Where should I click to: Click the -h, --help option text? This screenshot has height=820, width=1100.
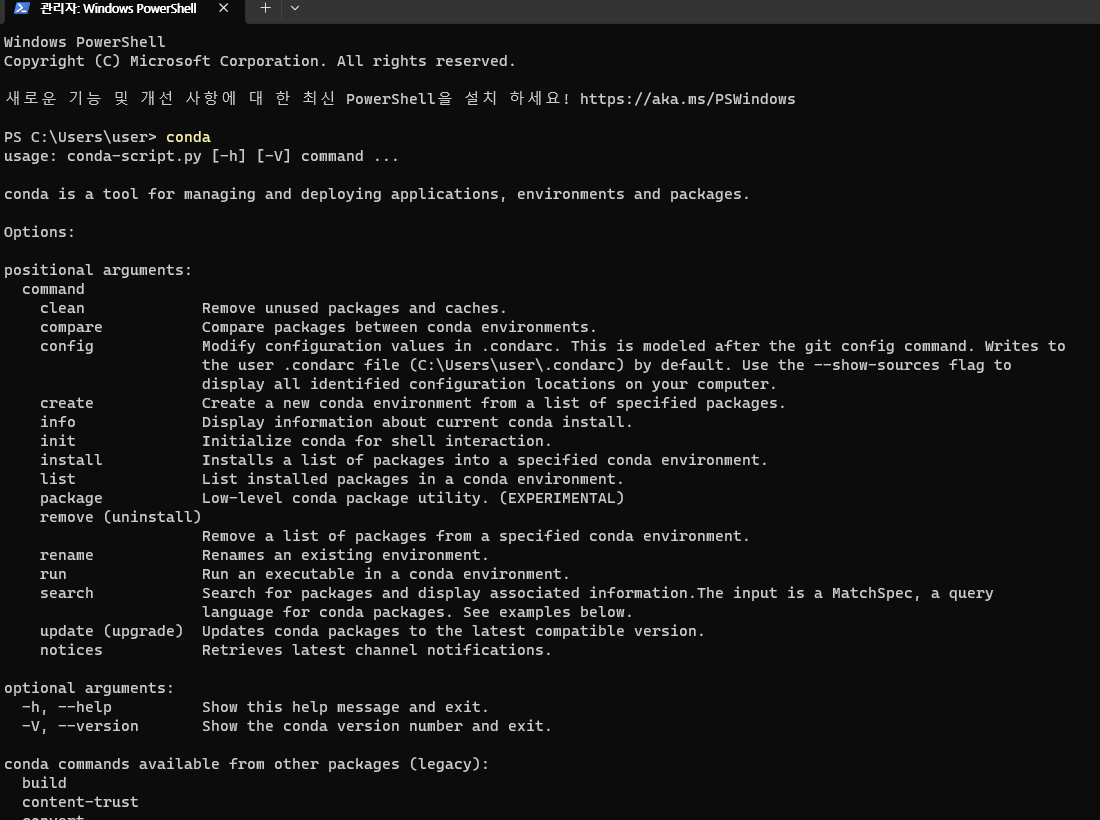(x=67, y=707)
